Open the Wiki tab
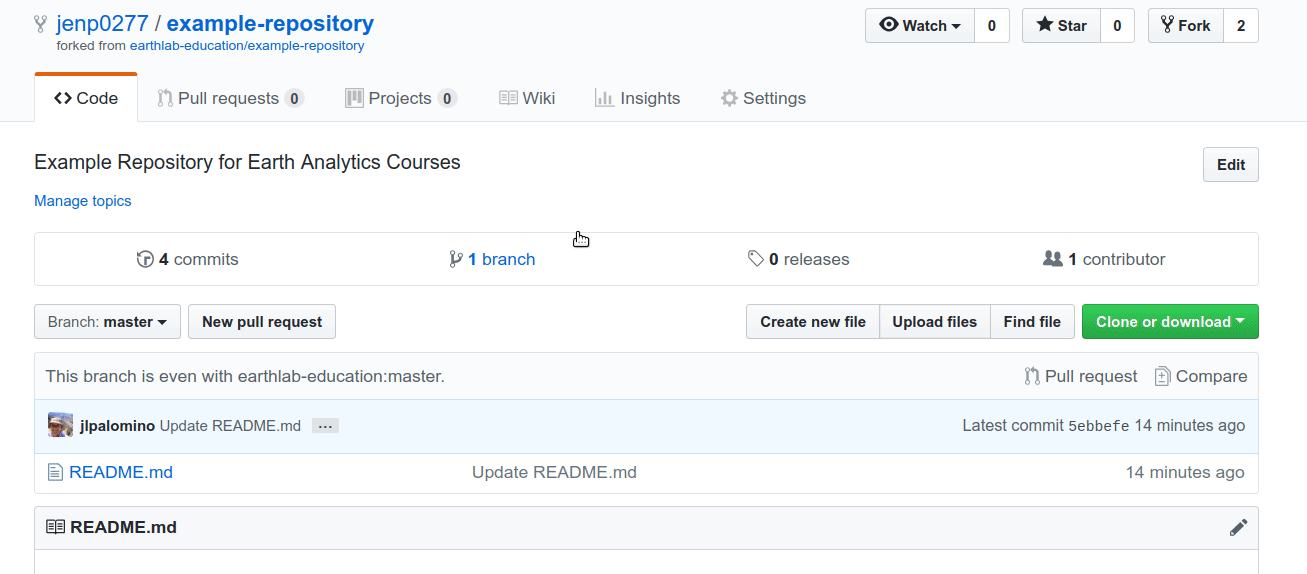The image size is (1307, 574). pyautogui.click(x=527, y=98)
